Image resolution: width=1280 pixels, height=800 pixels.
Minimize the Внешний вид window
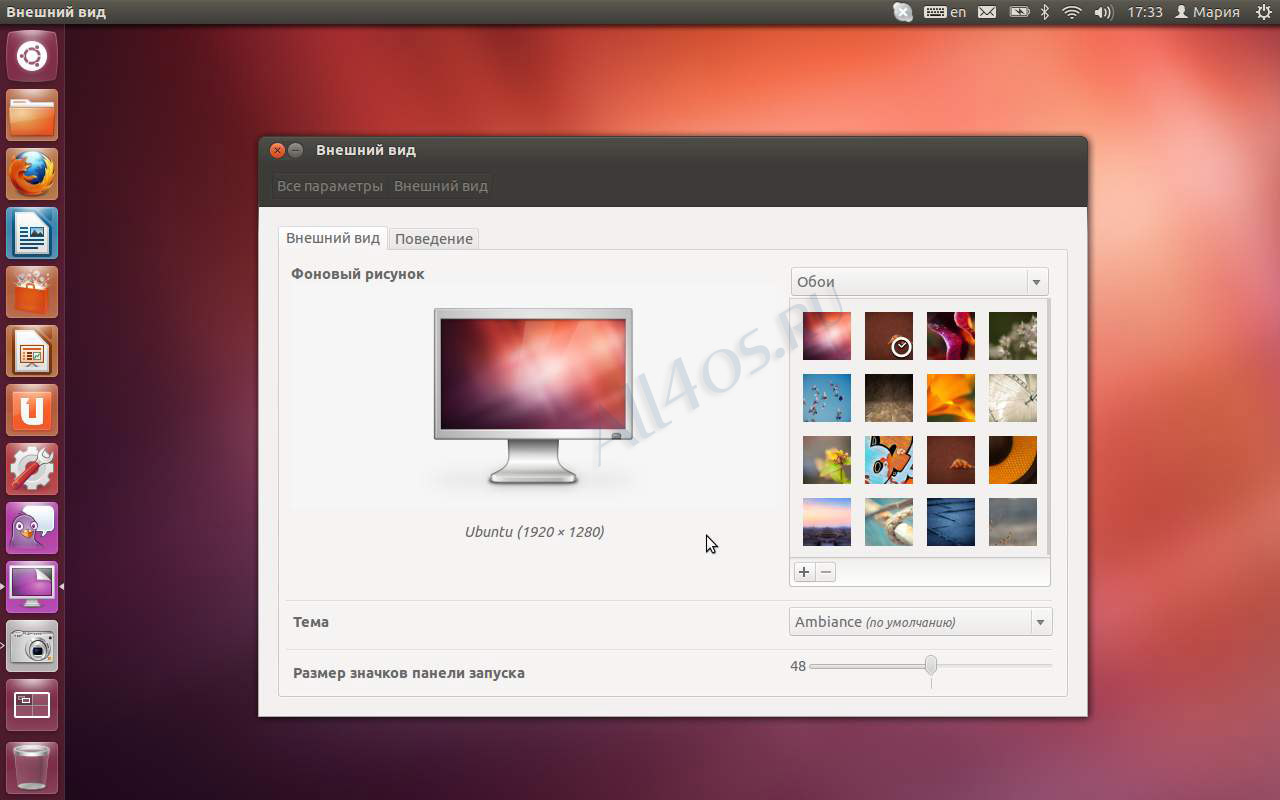(x=296, y=150)
